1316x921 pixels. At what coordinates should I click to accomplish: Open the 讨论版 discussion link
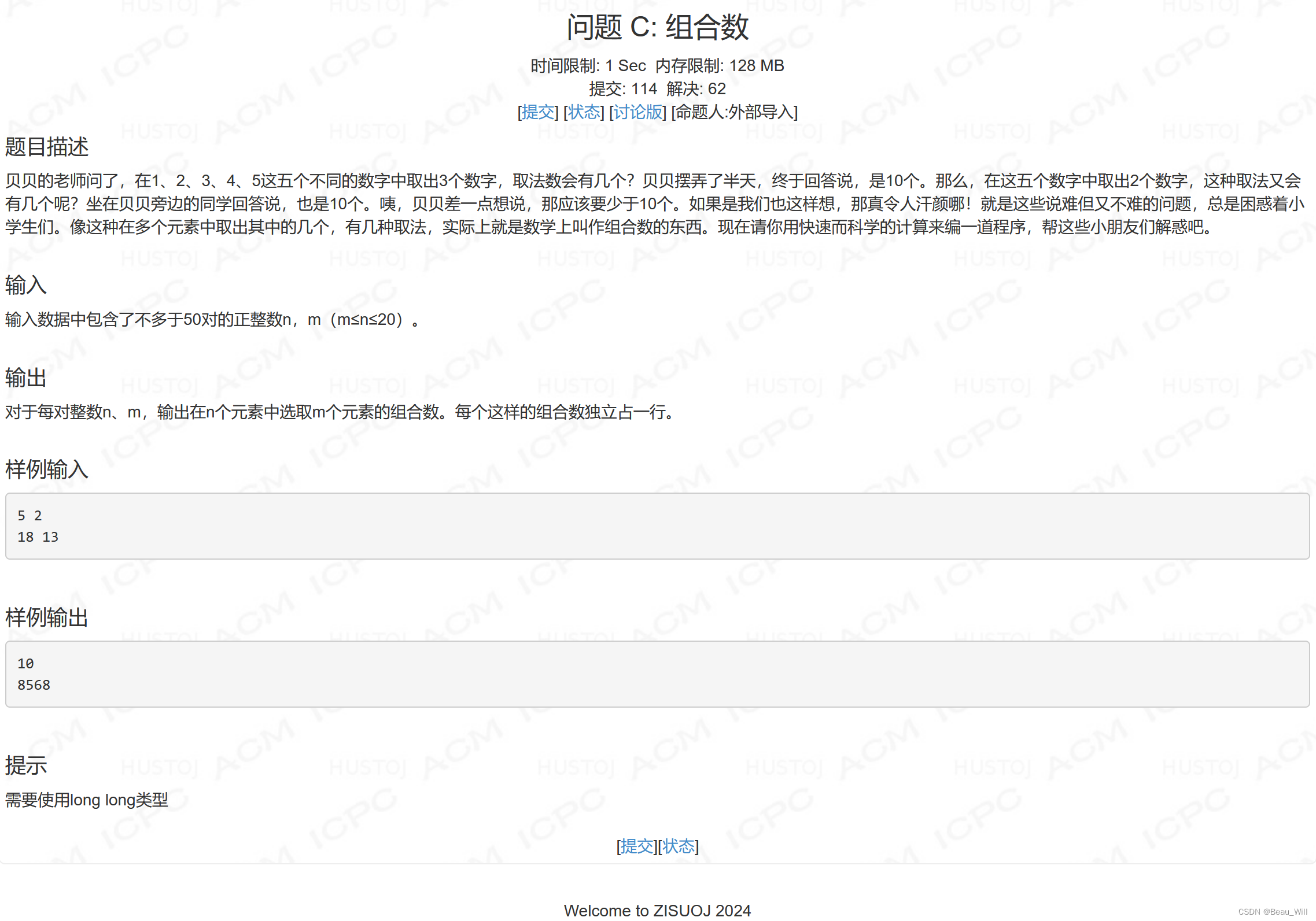(637, 113)
